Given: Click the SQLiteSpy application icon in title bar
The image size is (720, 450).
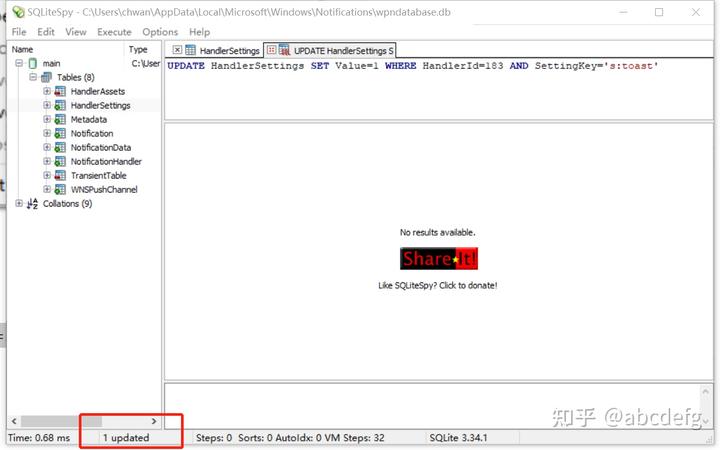Looking at the screenshot, I should pos(18,12).
